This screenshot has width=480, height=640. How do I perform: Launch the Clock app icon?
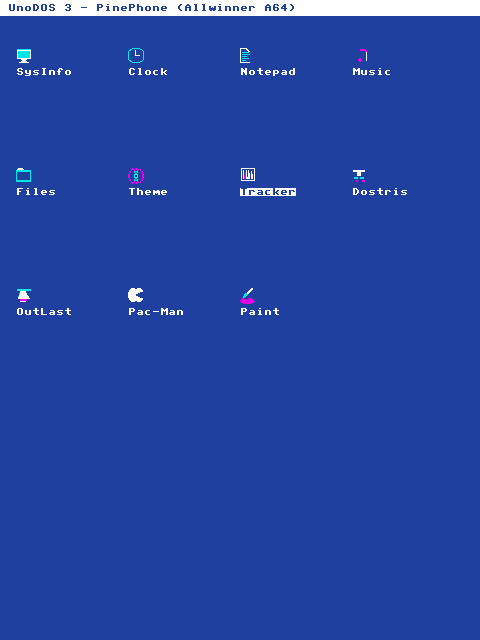136,56
